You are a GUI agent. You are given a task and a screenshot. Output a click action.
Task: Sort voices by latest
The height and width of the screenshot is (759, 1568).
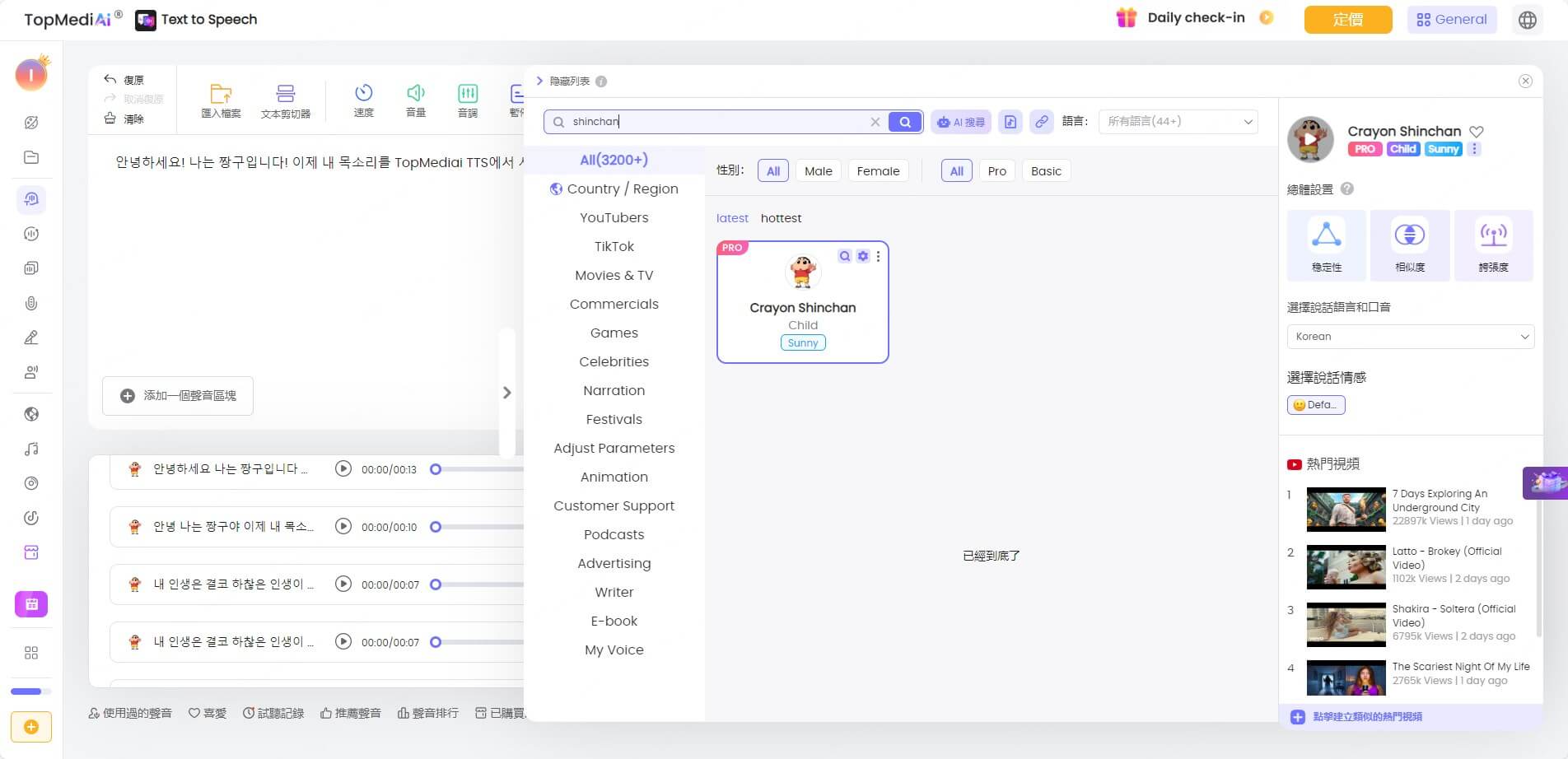coord(732,218)
